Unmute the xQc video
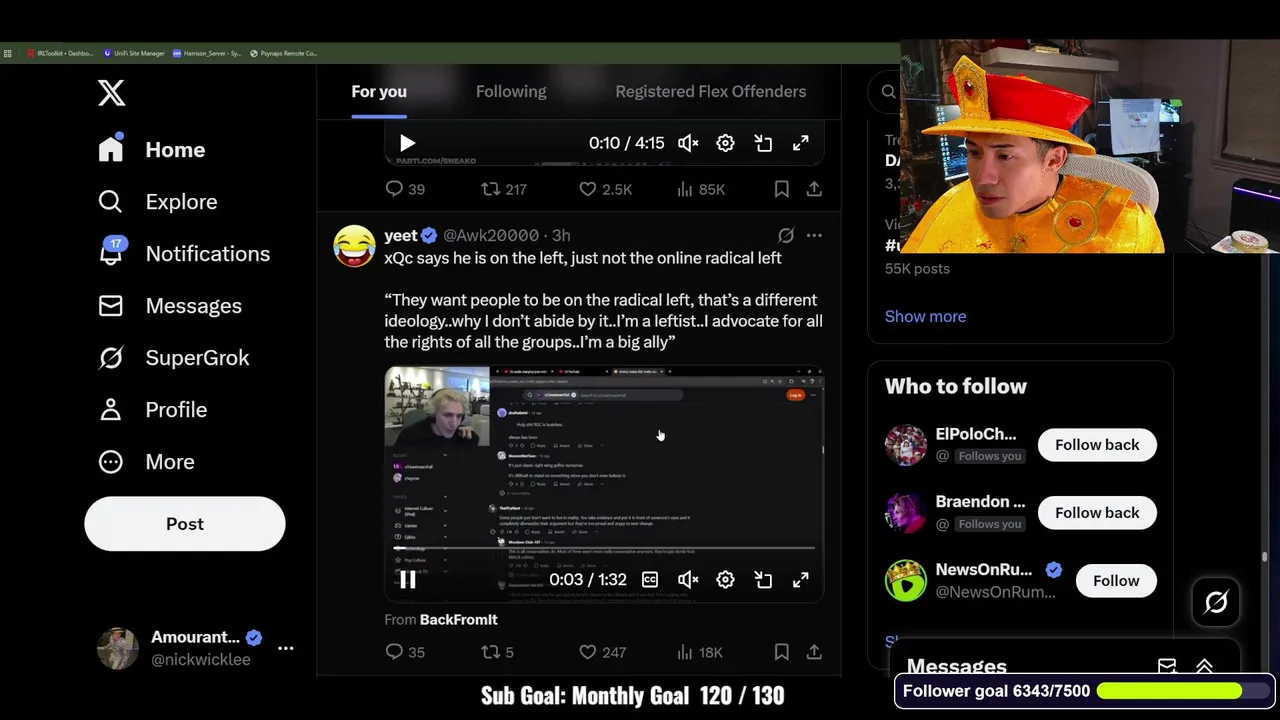The height and width of the screenshot is (720, 1280). coord(688,579)
